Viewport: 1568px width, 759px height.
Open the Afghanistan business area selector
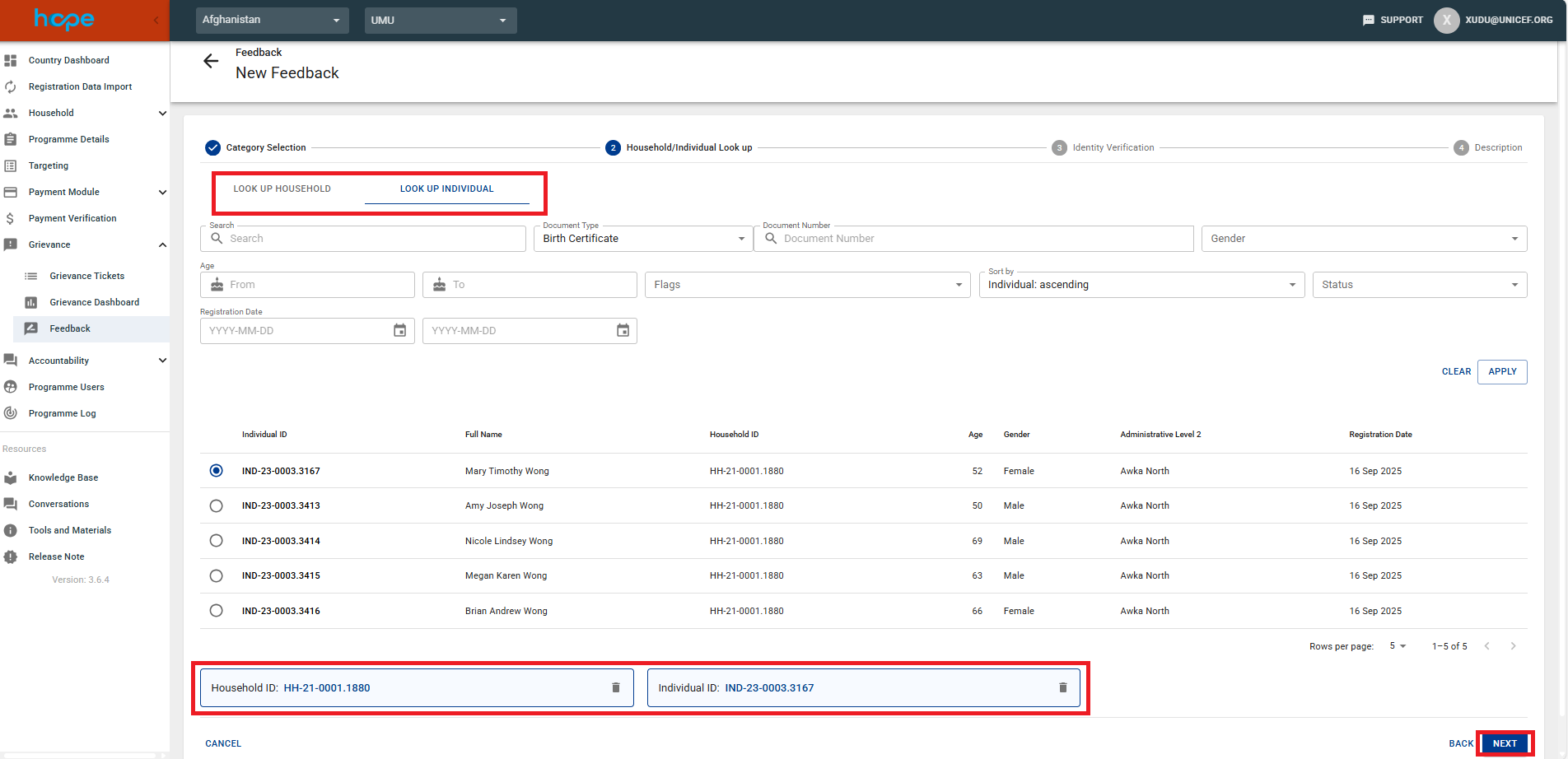tap(272, 20)
